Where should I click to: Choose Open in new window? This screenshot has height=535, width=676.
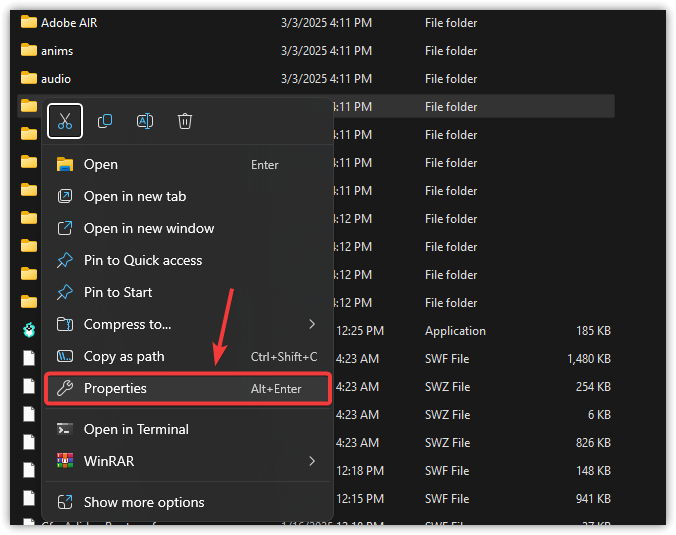pyautogui.click(x=148, y=228)
